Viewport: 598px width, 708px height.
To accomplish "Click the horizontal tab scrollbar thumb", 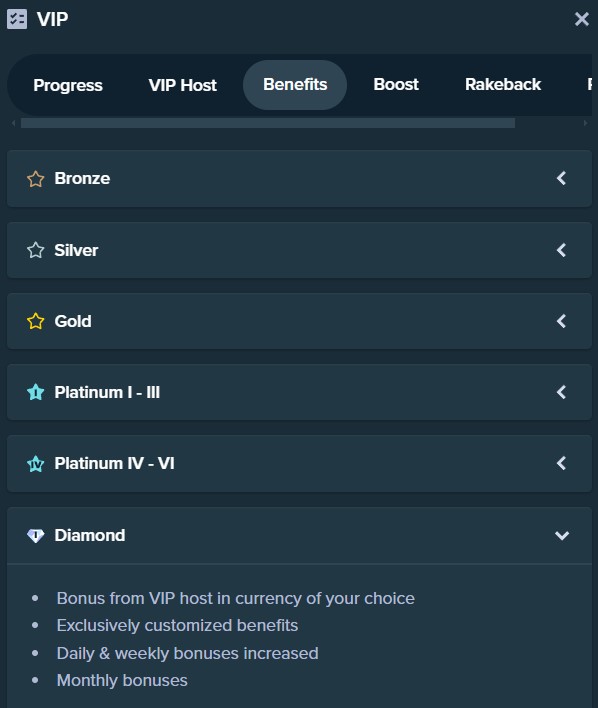I will 268,123.
